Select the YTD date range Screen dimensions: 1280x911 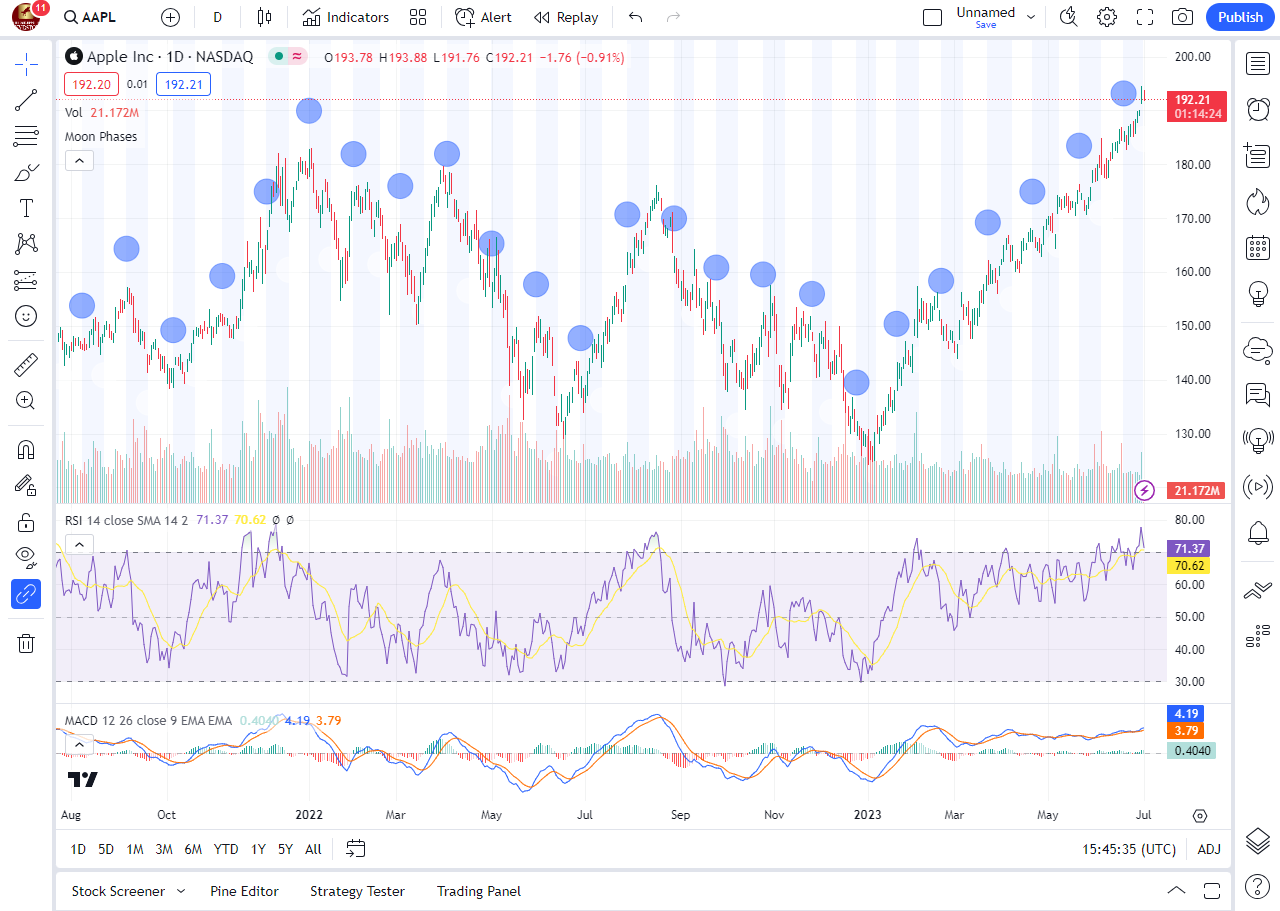(226, 849)
